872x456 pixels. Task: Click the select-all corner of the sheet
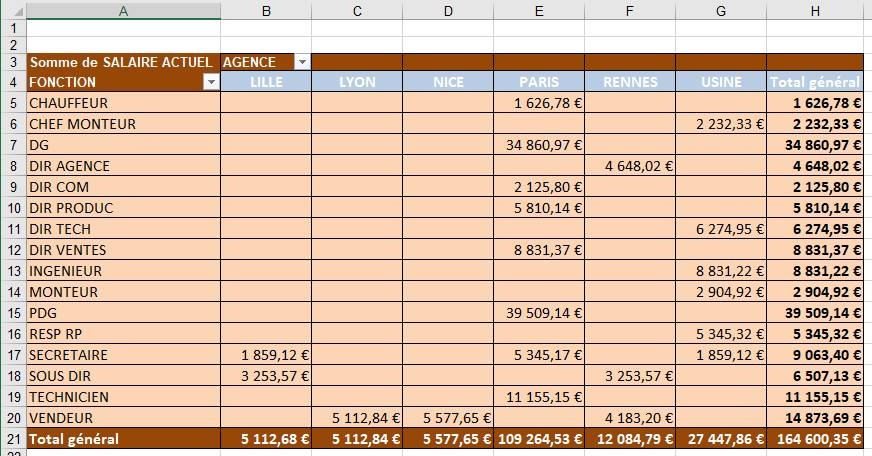[13, 11]
